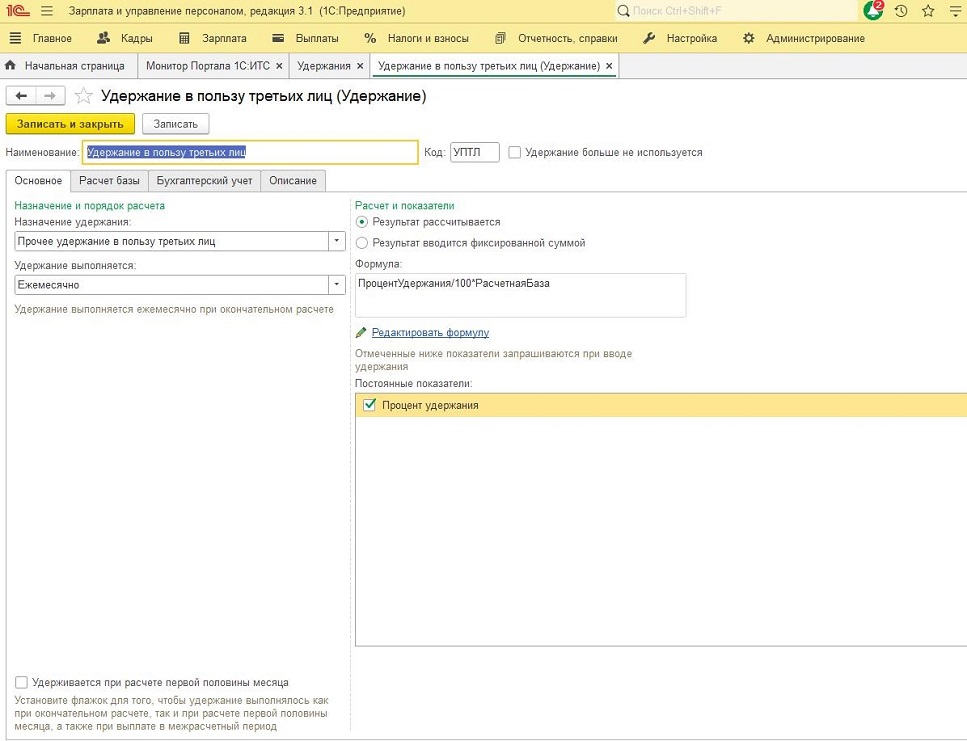Click the Назначение удержания field value
This screenshot has height=741, width=967.
point(171,241)
